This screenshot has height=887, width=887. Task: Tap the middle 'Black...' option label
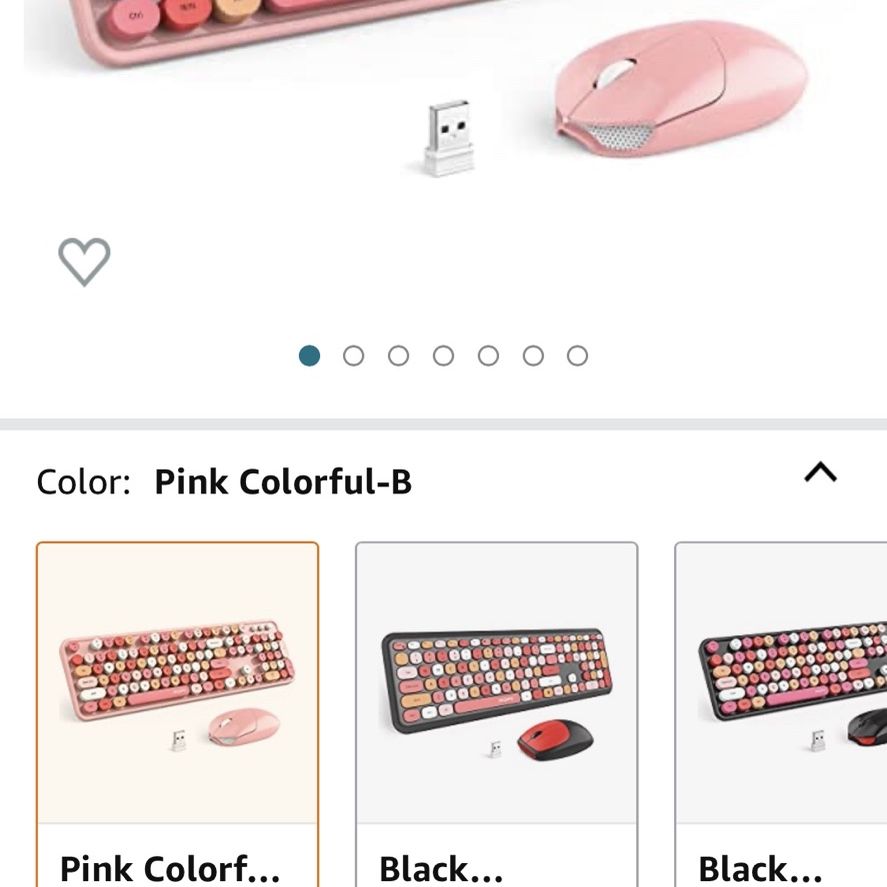pyautogui.click(x=441, y=868)
